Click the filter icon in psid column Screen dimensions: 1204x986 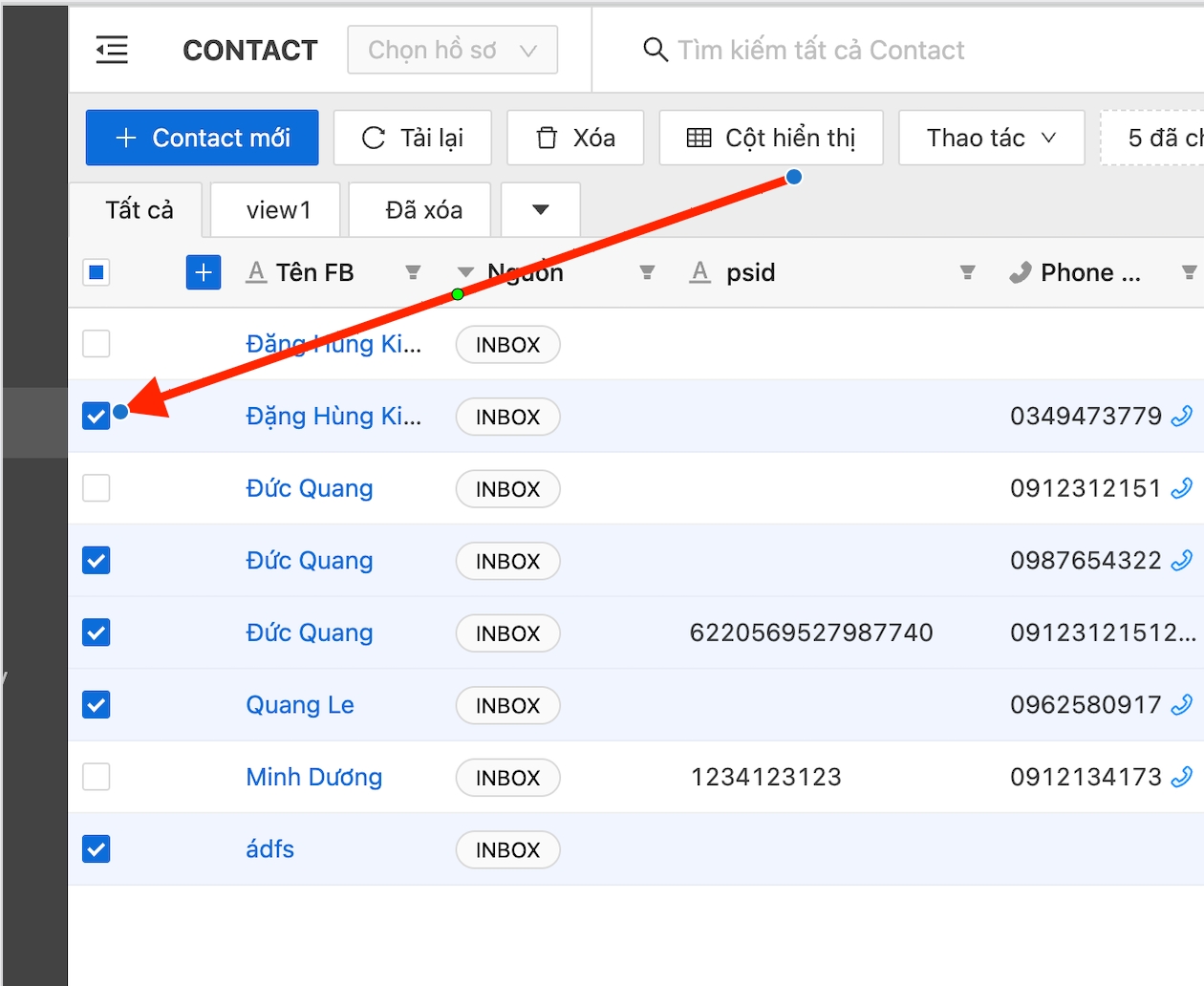(x=967, y=272)
